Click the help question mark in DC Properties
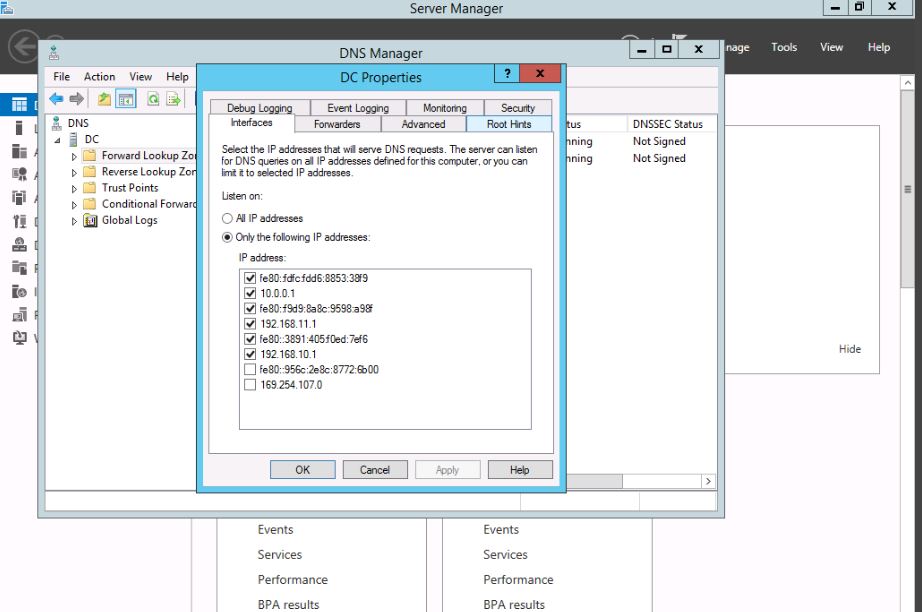The width and height of the screenshot is (922, 612). click(507, 75)
